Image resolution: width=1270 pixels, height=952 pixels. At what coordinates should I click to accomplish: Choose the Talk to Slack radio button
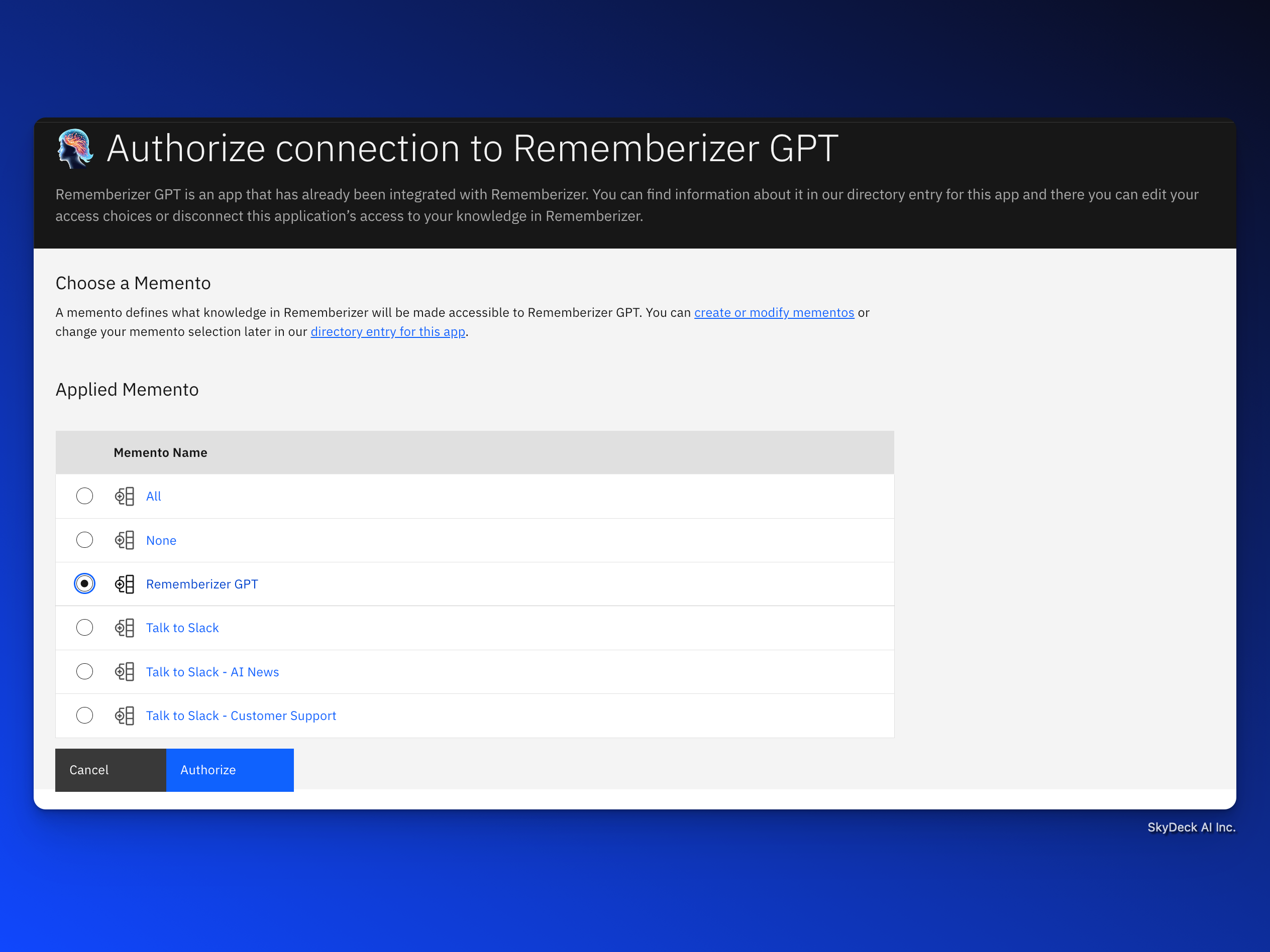click(84, 627)
